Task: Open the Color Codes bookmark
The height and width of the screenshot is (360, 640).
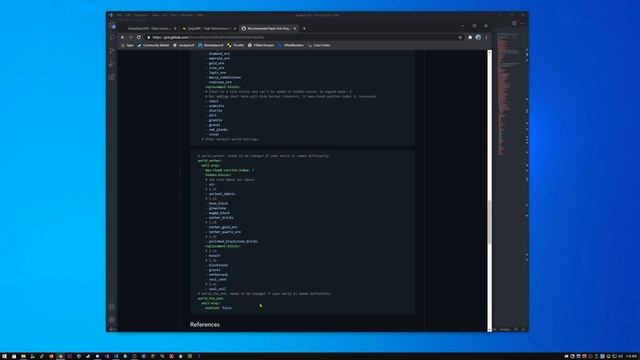Action: pyautogui.click(x=319, y=45)
